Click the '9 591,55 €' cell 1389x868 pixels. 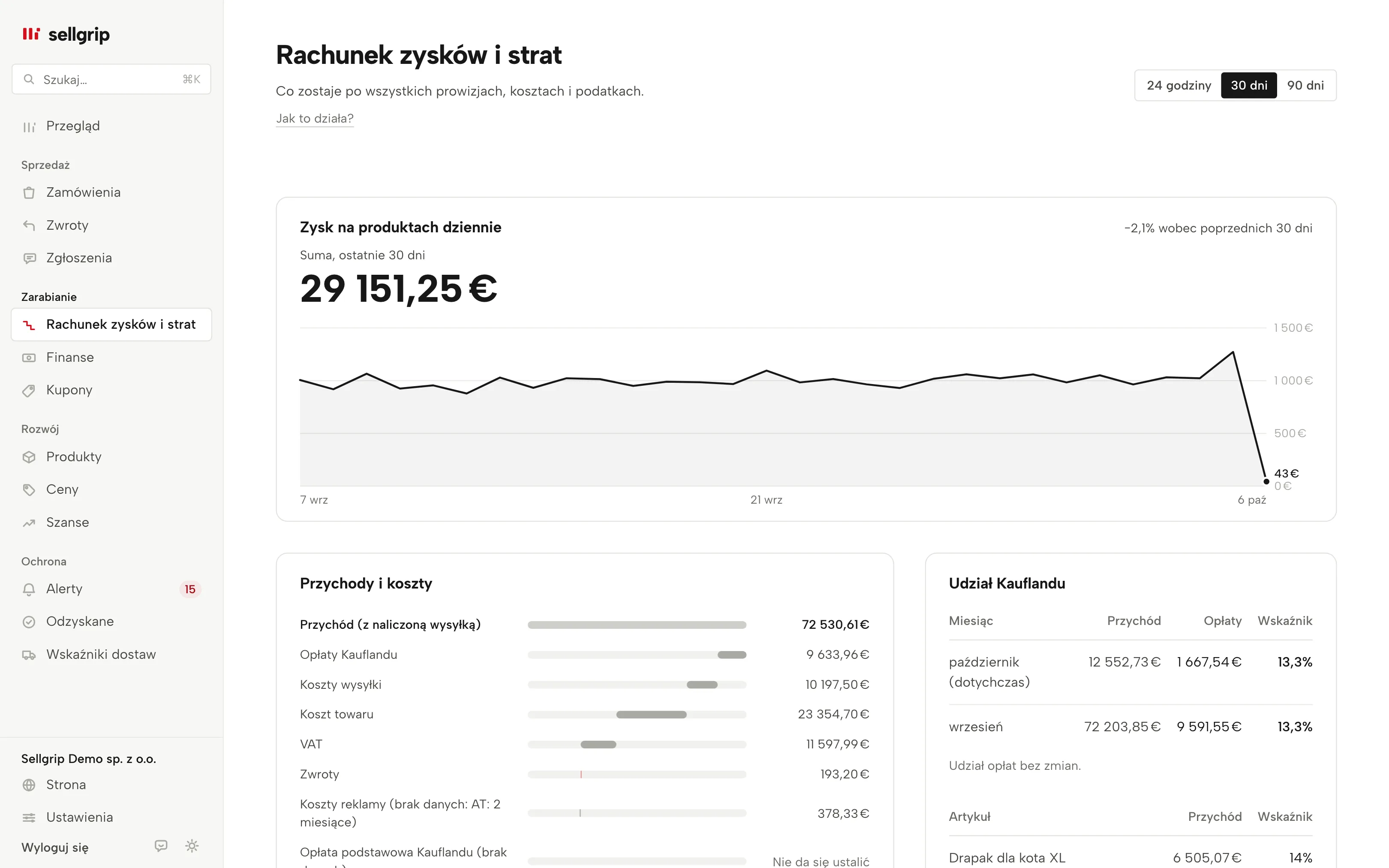1209,727
